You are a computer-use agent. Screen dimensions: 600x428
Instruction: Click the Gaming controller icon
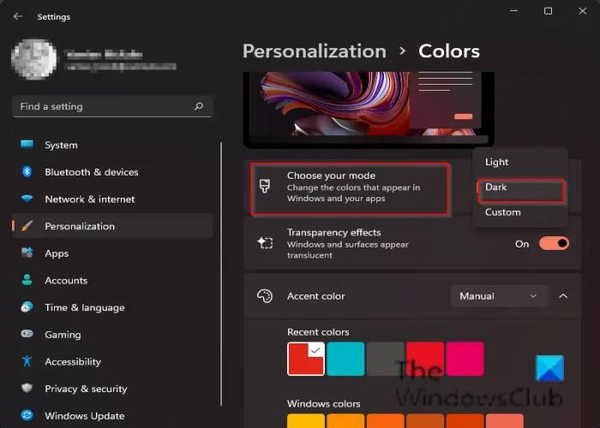tap(27, 334)
